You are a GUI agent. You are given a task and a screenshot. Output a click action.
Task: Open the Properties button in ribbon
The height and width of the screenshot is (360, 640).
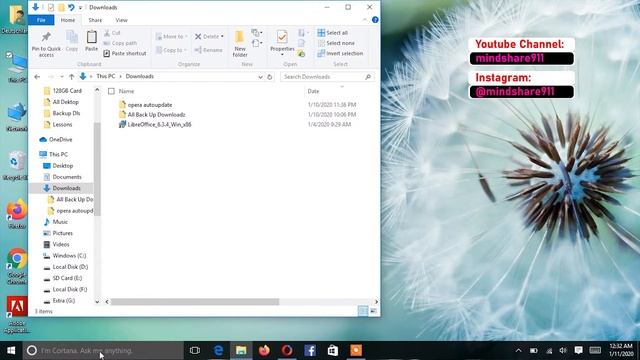282,43
